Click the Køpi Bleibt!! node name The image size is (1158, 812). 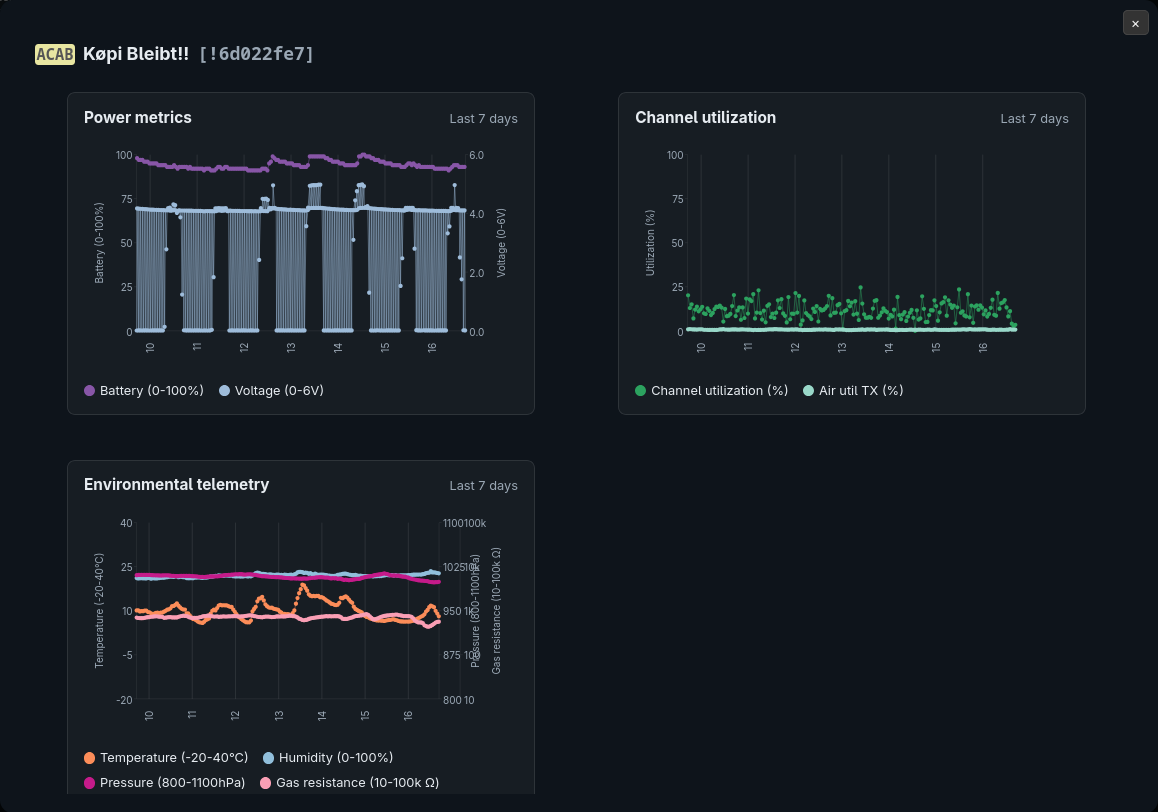click(136, 54)
